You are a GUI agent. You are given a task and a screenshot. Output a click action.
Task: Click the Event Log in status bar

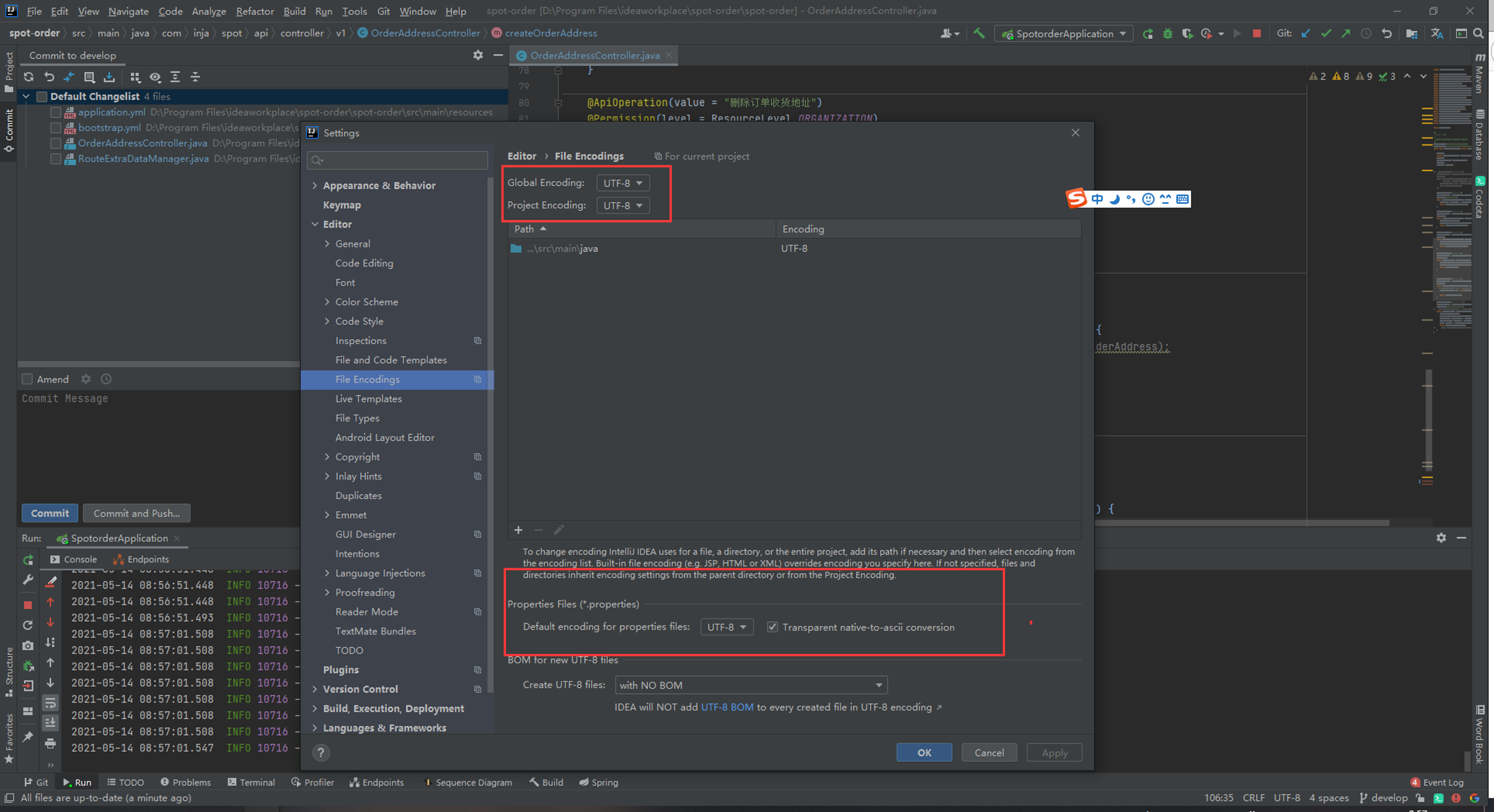tap(1437, 782)
